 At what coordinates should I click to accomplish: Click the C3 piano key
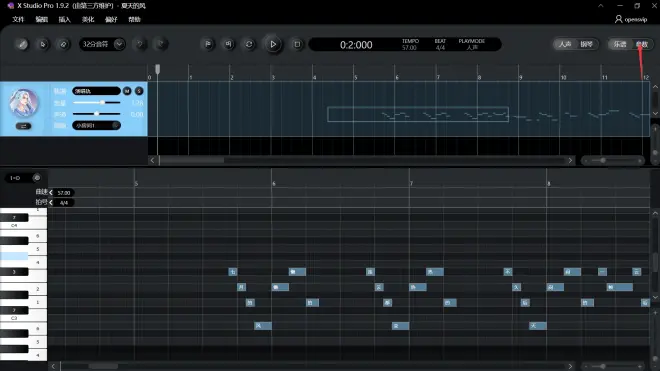23,318
